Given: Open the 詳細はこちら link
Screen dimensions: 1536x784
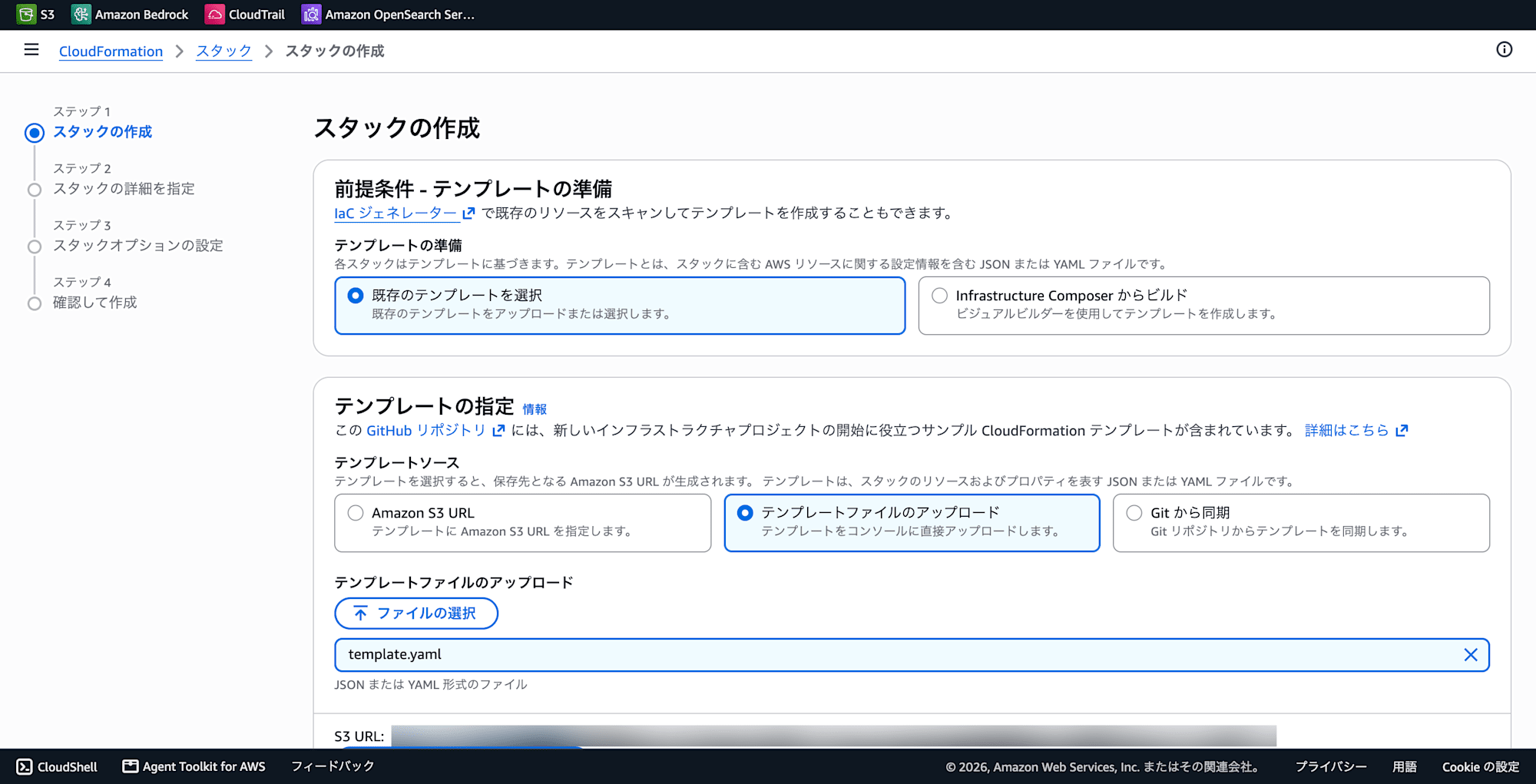Looking at the screenshot, I should pos(1347,431).
